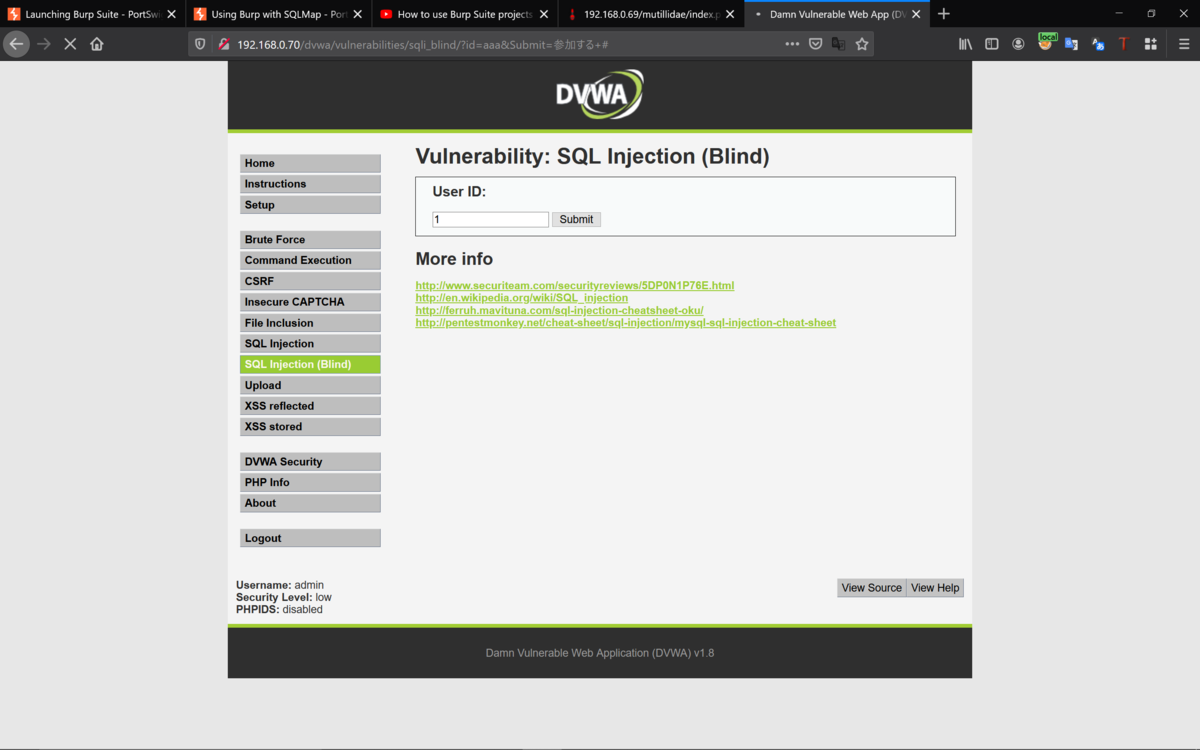
Task: Close the mutillidae tab
Action: coord(730,14)
